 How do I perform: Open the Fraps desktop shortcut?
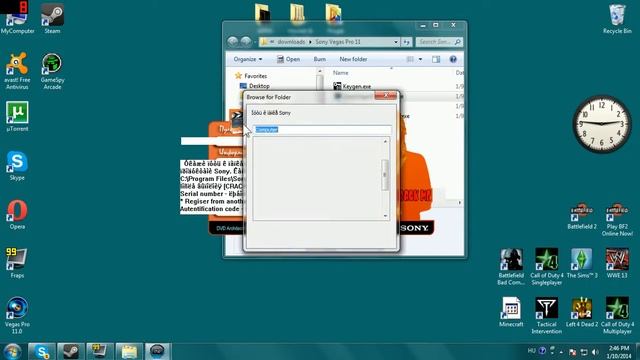click(x=17, y=263)
